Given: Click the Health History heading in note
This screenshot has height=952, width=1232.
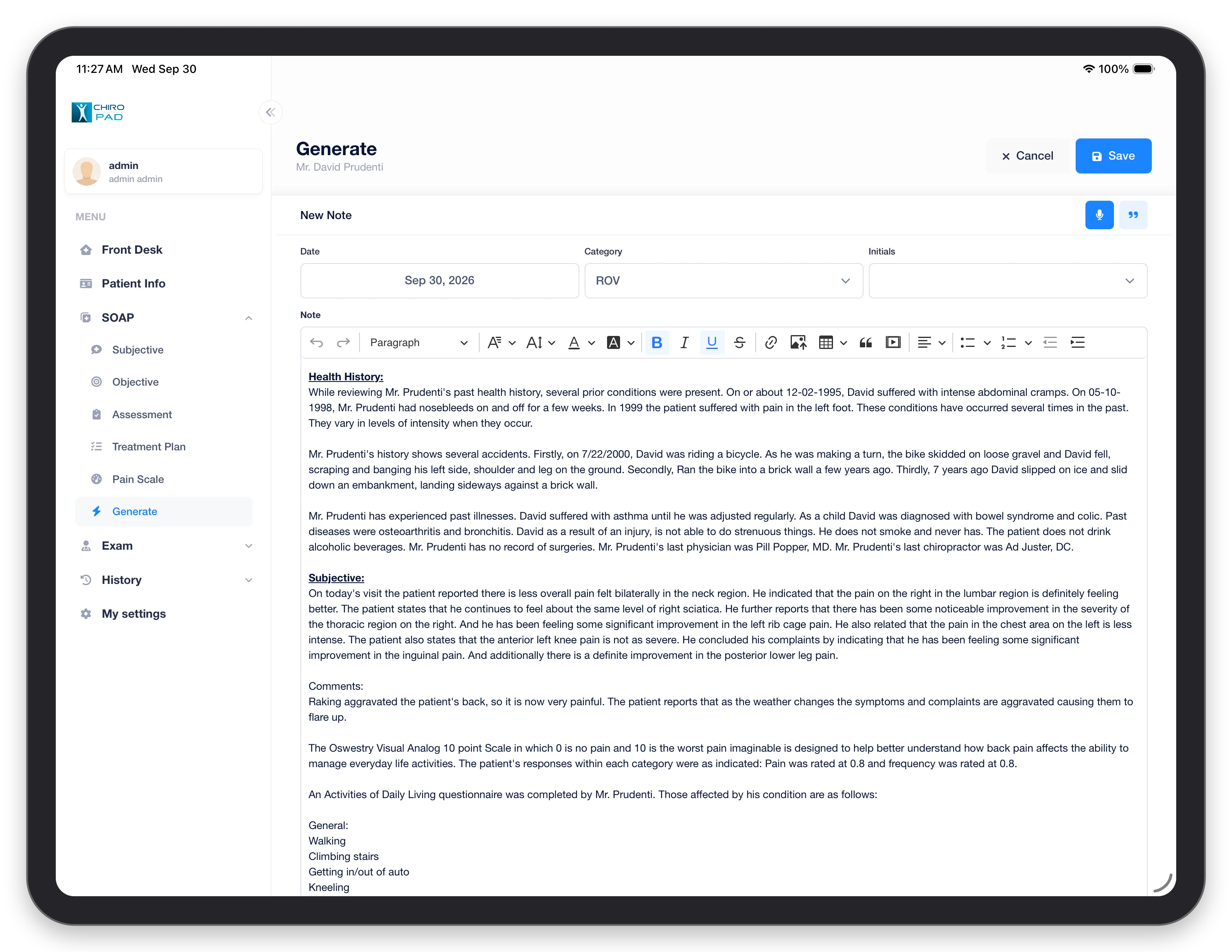Looking at the screenshot, I should click(x=346, y=376).
